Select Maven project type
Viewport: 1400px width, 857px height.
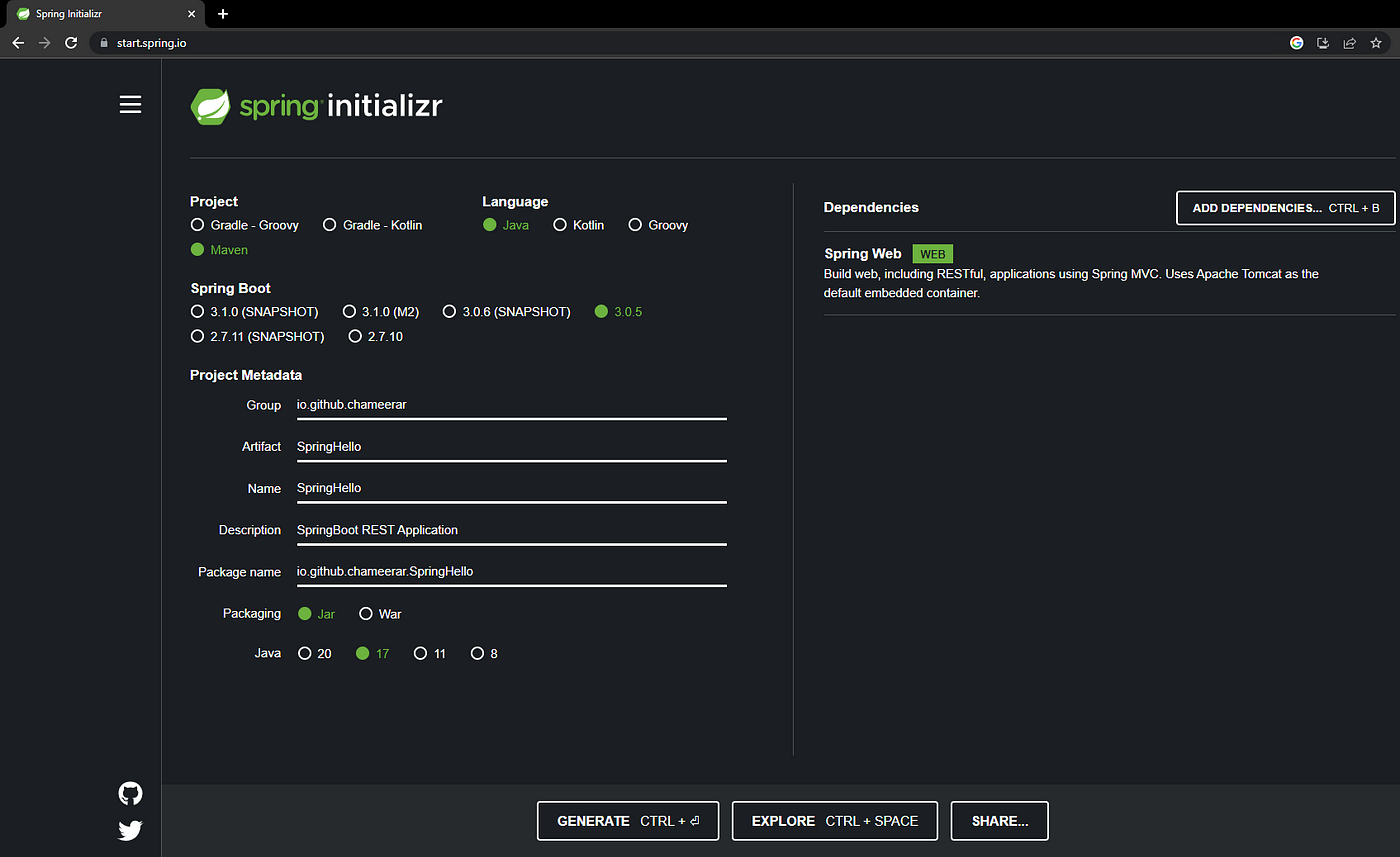coord(219,250)
